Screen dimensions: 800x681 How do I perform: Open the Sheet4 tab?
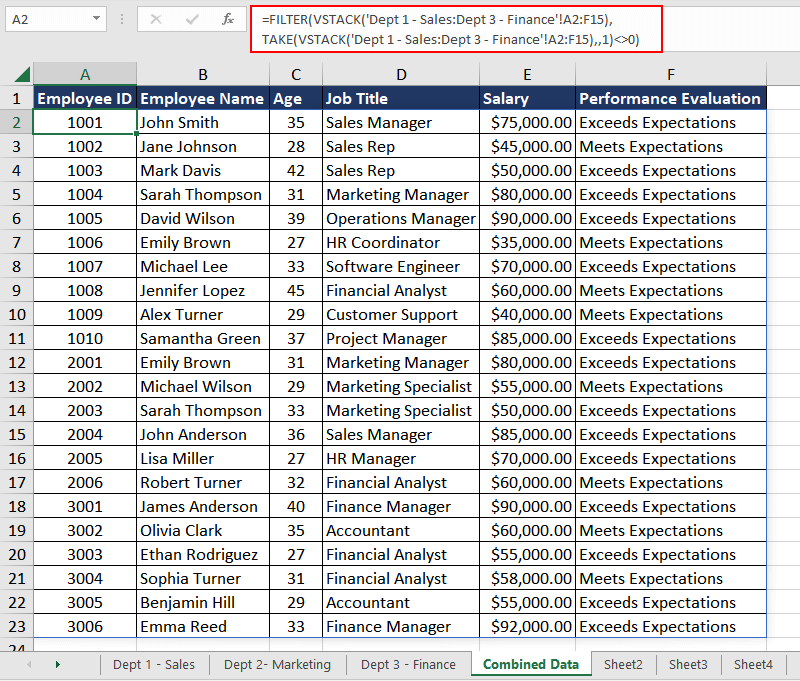pos(753,664)
